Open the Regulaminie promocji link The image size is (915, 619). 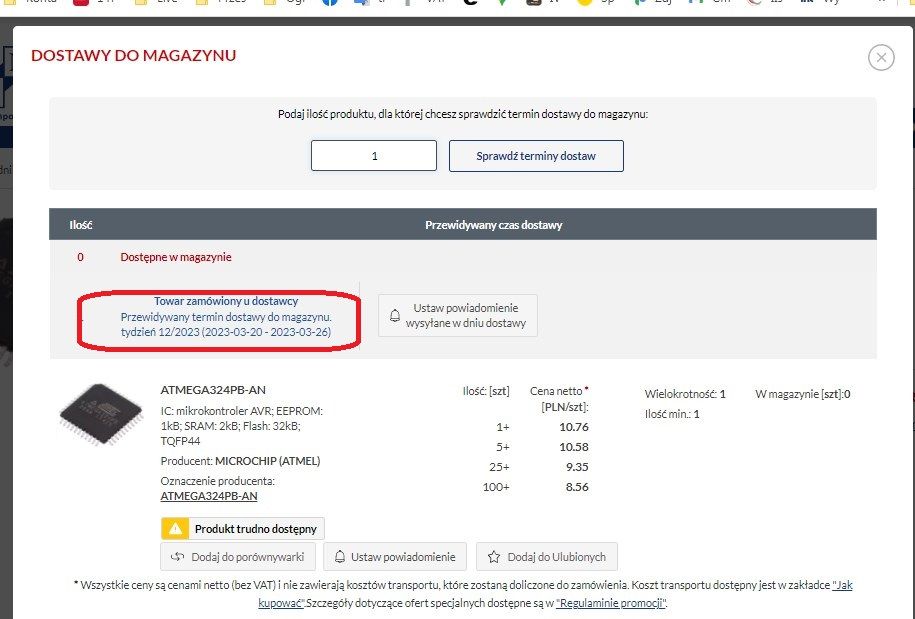pyautogui.click(x=610, y=603)
